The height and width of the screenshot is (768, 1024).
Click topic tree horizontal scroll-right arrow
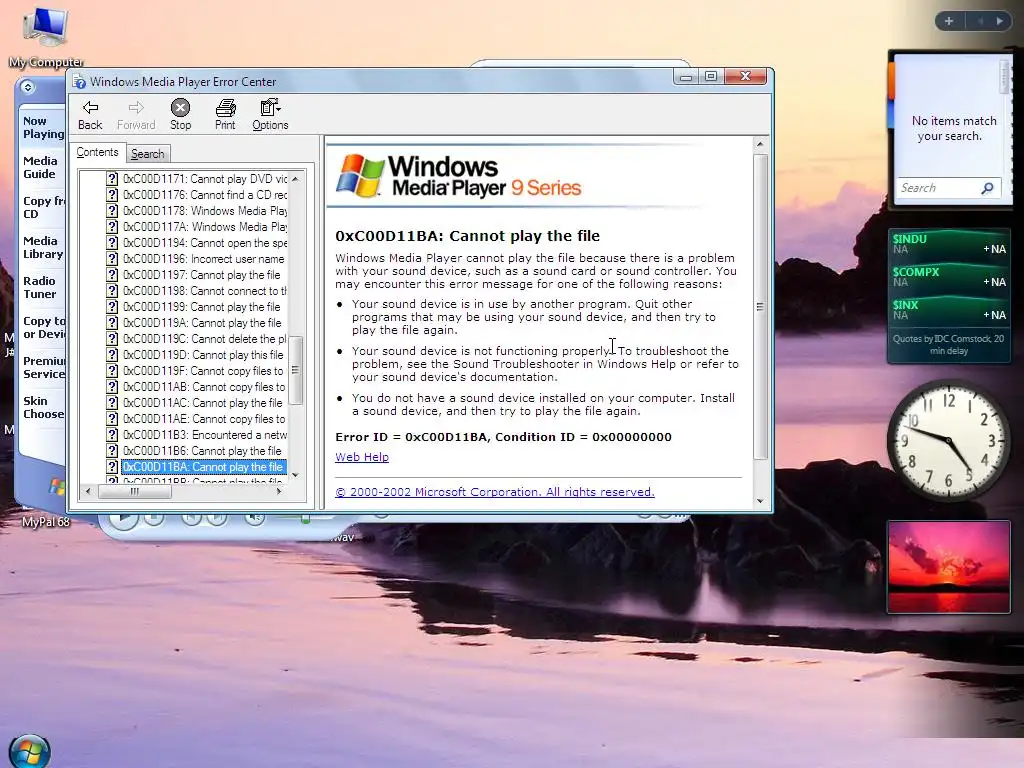pyautogui.click(x=279, y=491)
